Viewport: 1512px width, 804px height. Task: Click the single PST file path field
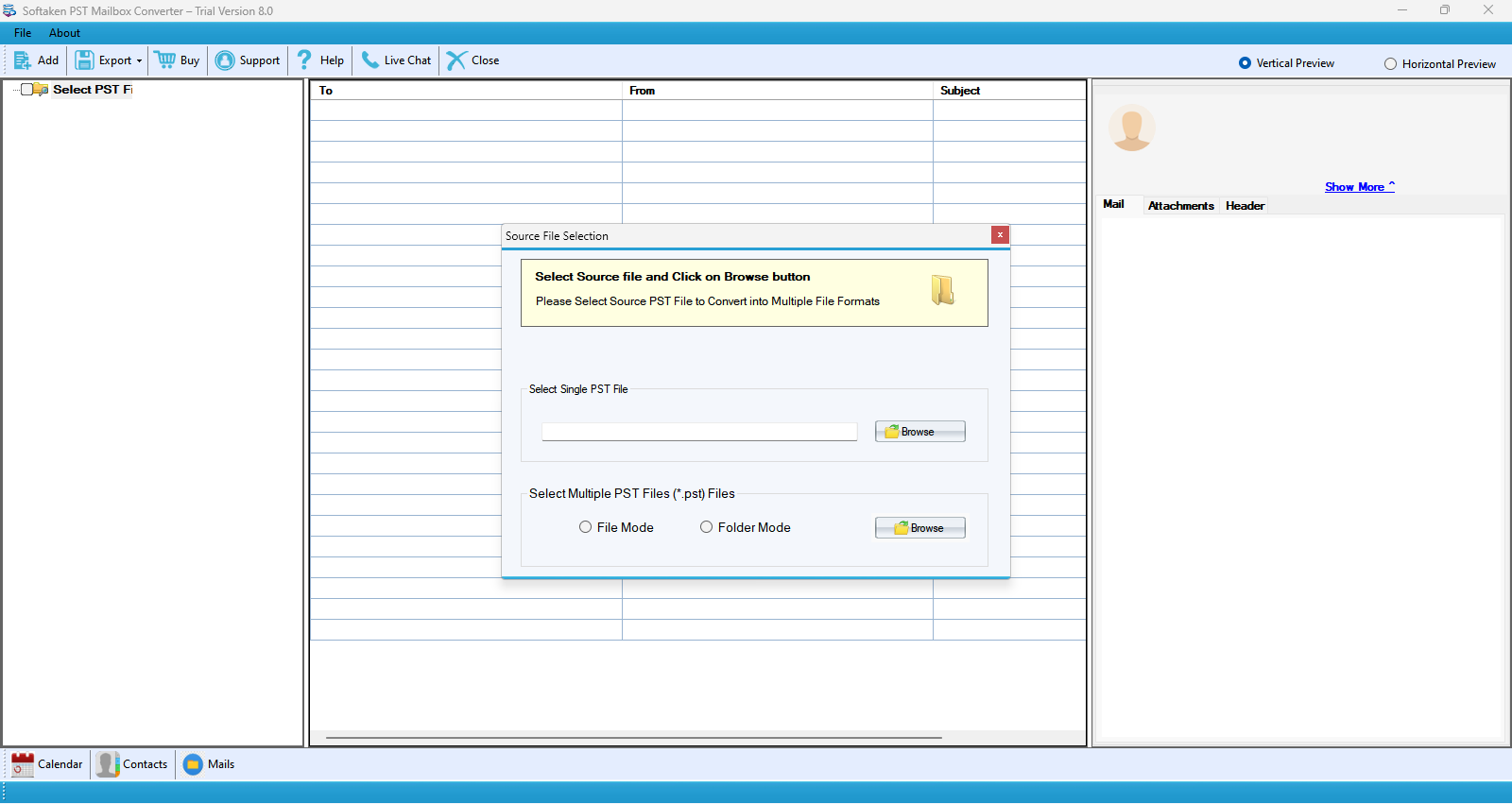[x=699, y=432]
